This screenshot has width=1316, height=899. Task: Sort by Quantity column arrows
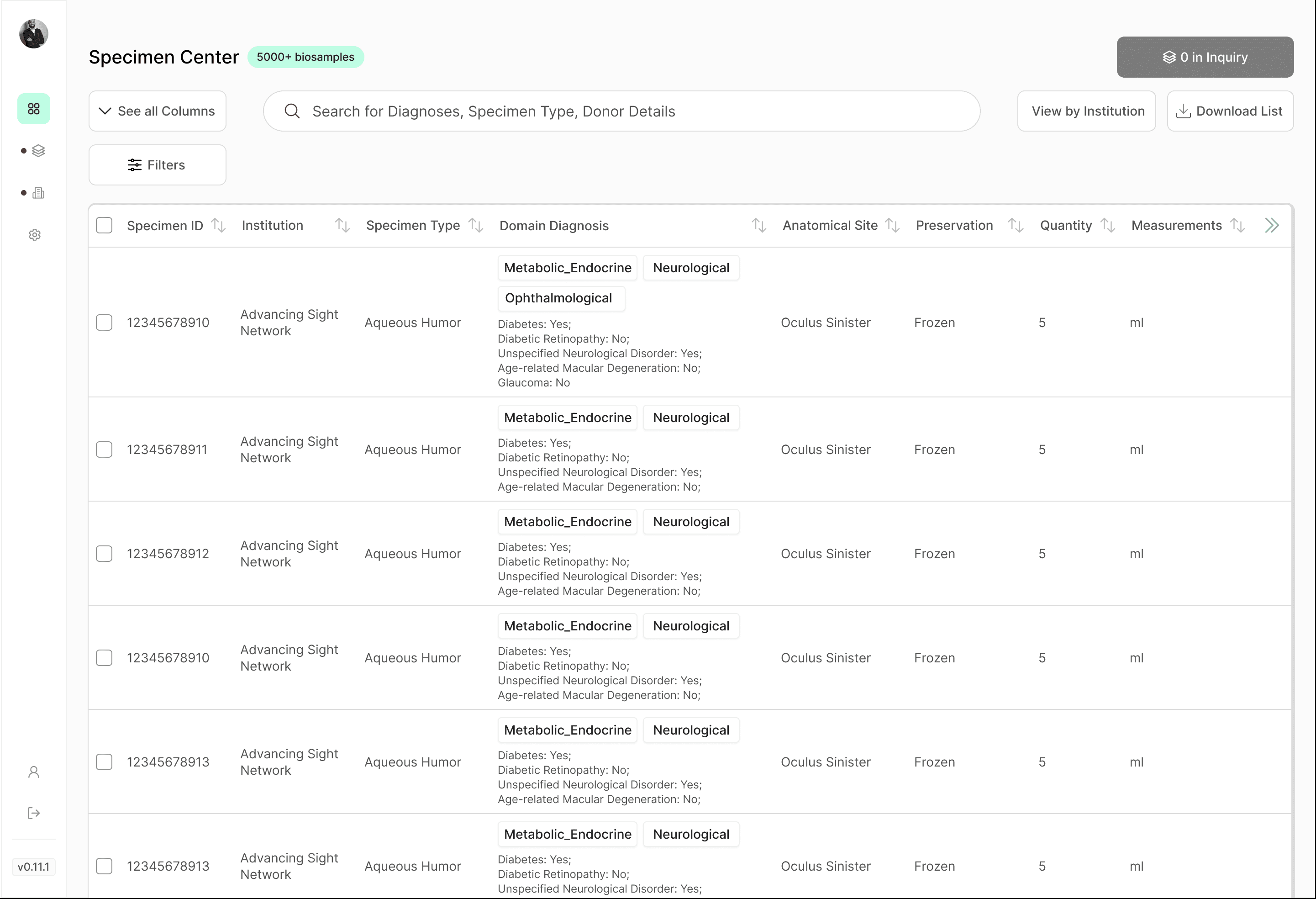point(1108,226)
